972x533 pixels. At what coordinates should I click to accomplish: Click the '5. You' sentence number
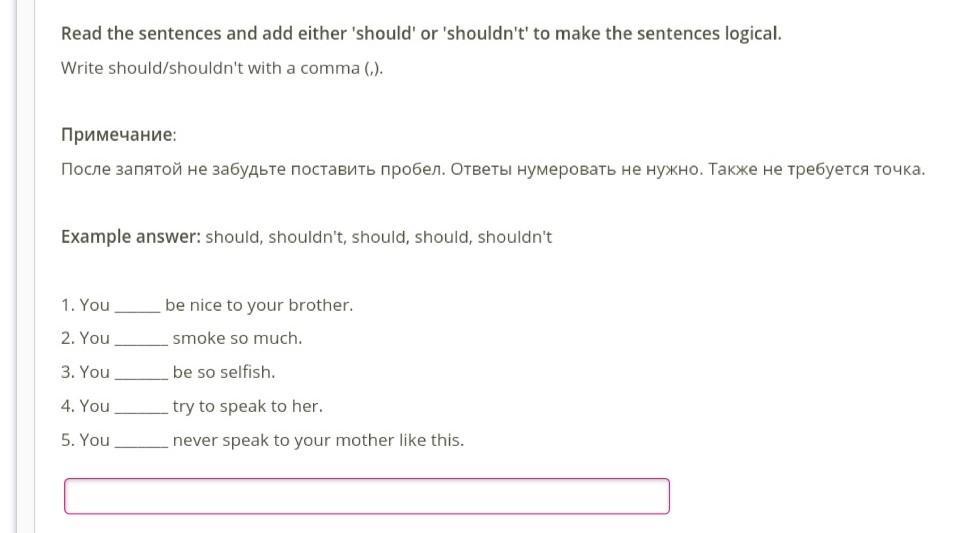coord(85,440)
